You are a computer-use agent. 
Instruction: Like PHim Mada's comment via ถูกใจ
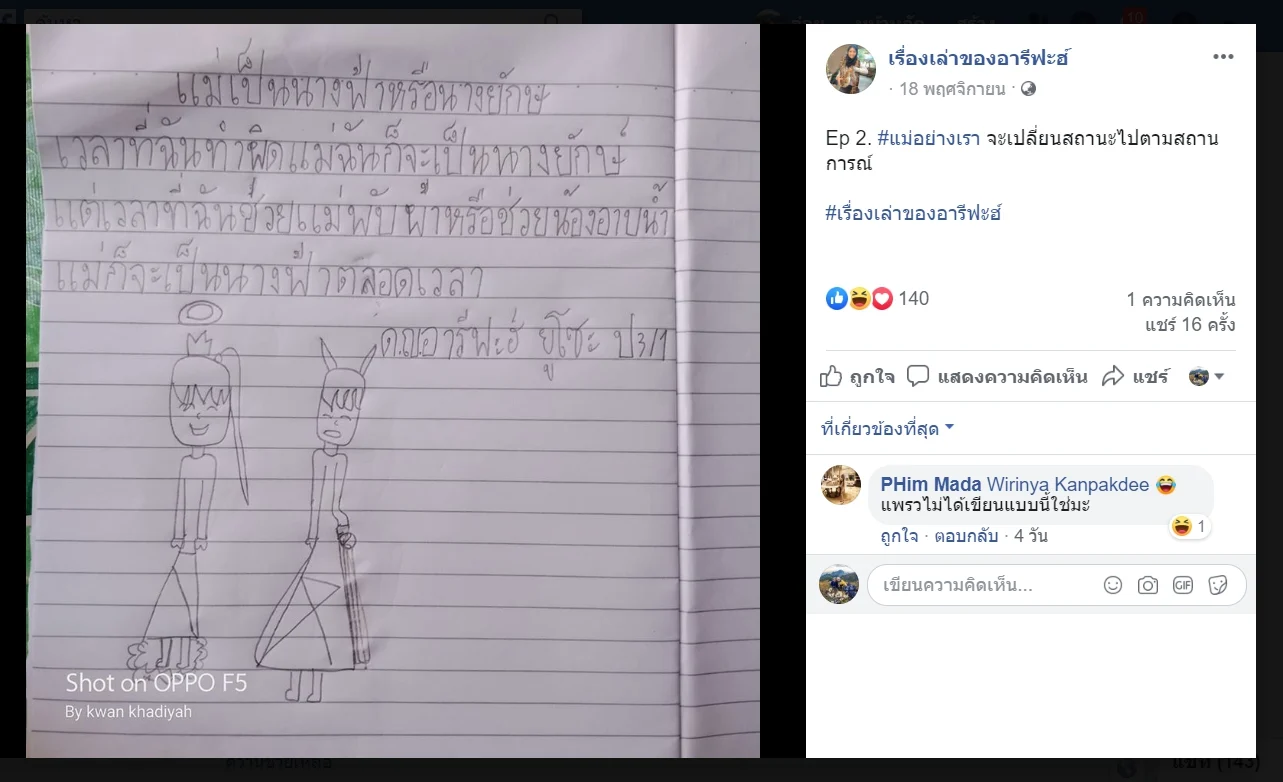coord(899,536)
